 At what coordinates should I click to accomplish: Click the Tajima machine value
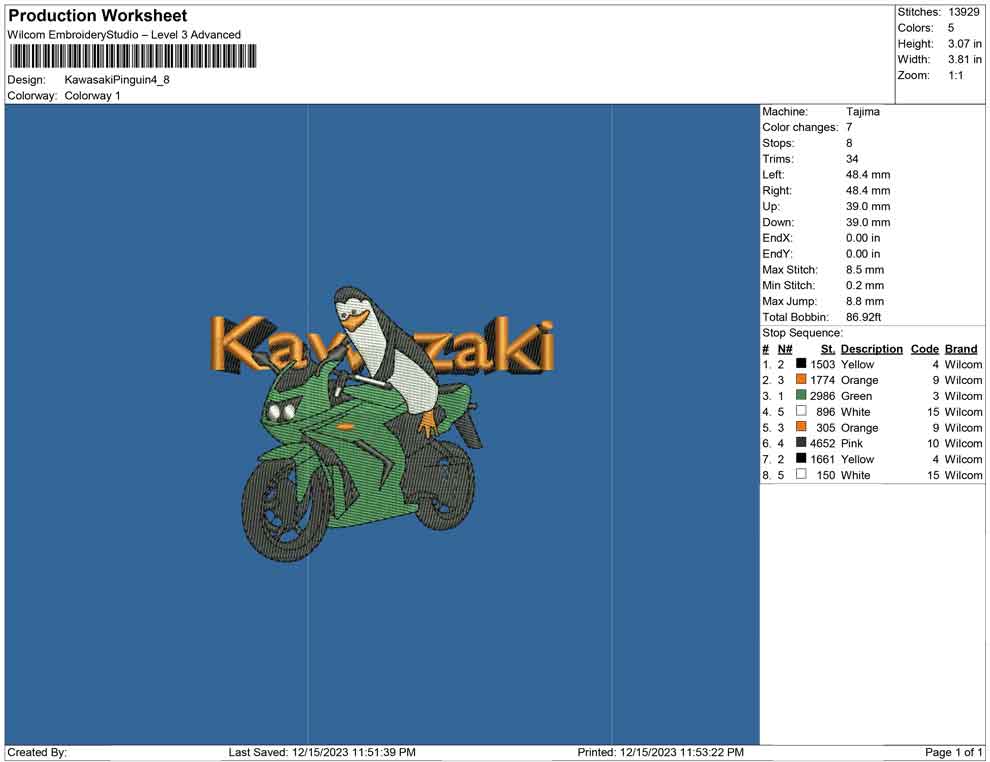coord(862,112)
